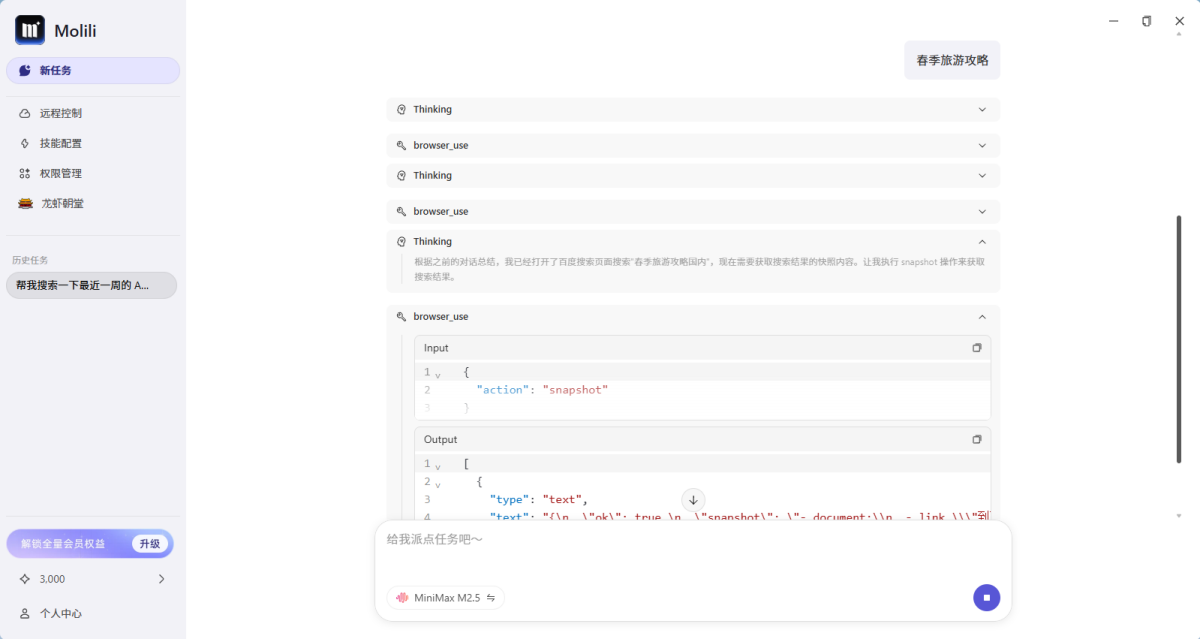The image size is (1200, 639).
Task: Collapse the expanded browser_use section
Action: (x=982, y=317)
